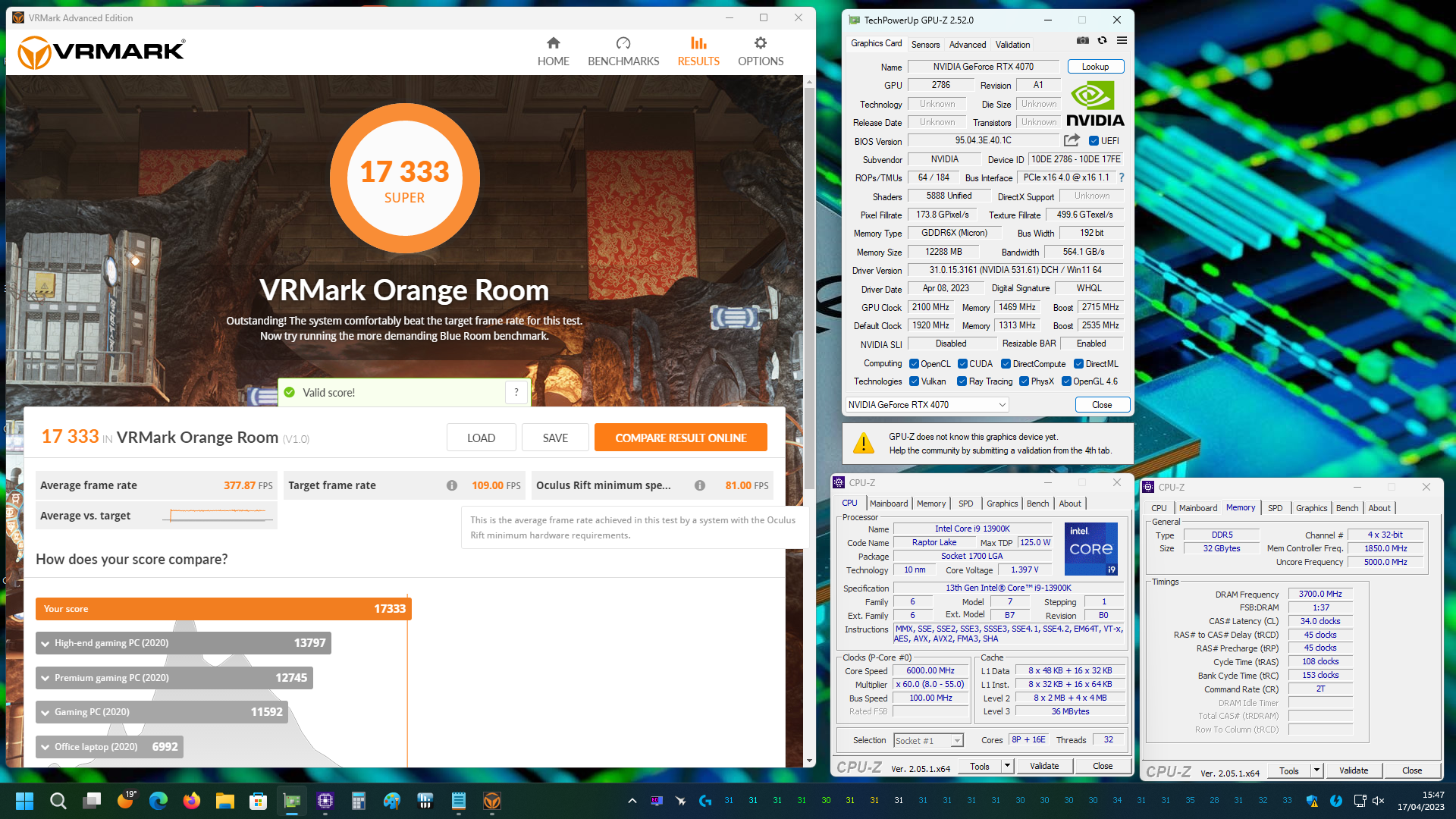Go to VRMark BENCHMARKS section
Viewport: 1456px width, 819px height.
point(623,52)
